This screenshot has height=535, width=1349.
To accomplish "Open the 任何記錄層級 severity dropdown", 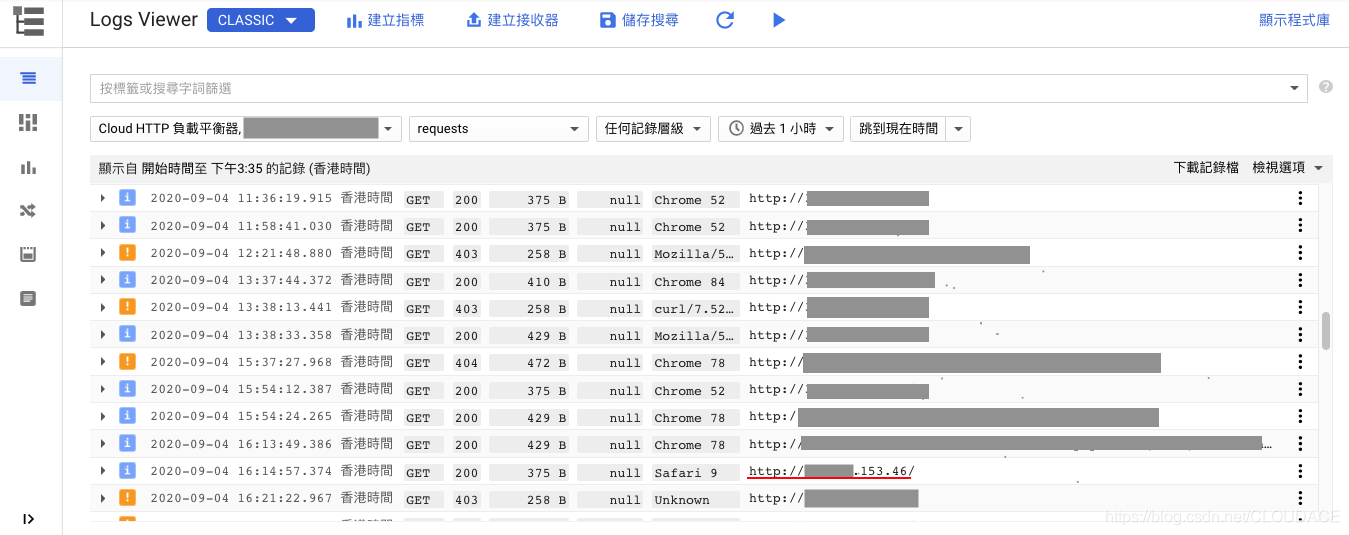I will [x=653, y=128].
